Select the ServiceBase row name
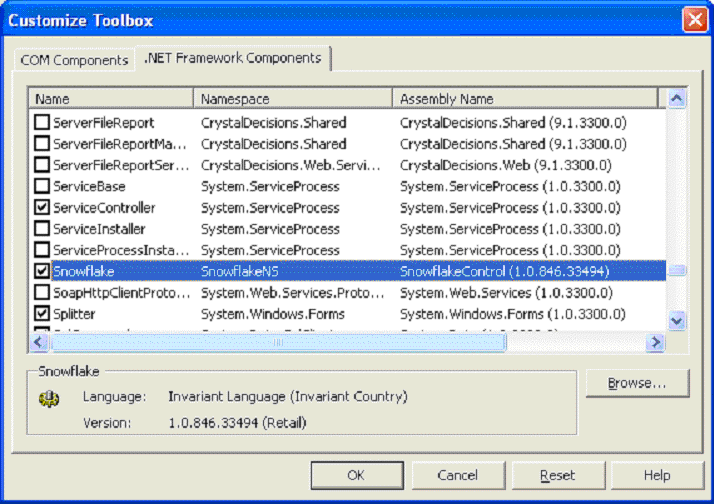This screenshot has width=714, height=504. [x=89, y=186]
